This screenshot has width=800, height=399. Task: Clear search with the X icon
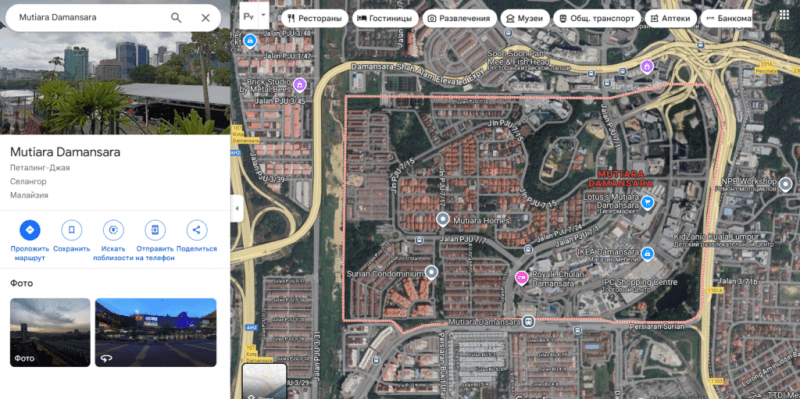pyautogui.click(x=206, y=18)
